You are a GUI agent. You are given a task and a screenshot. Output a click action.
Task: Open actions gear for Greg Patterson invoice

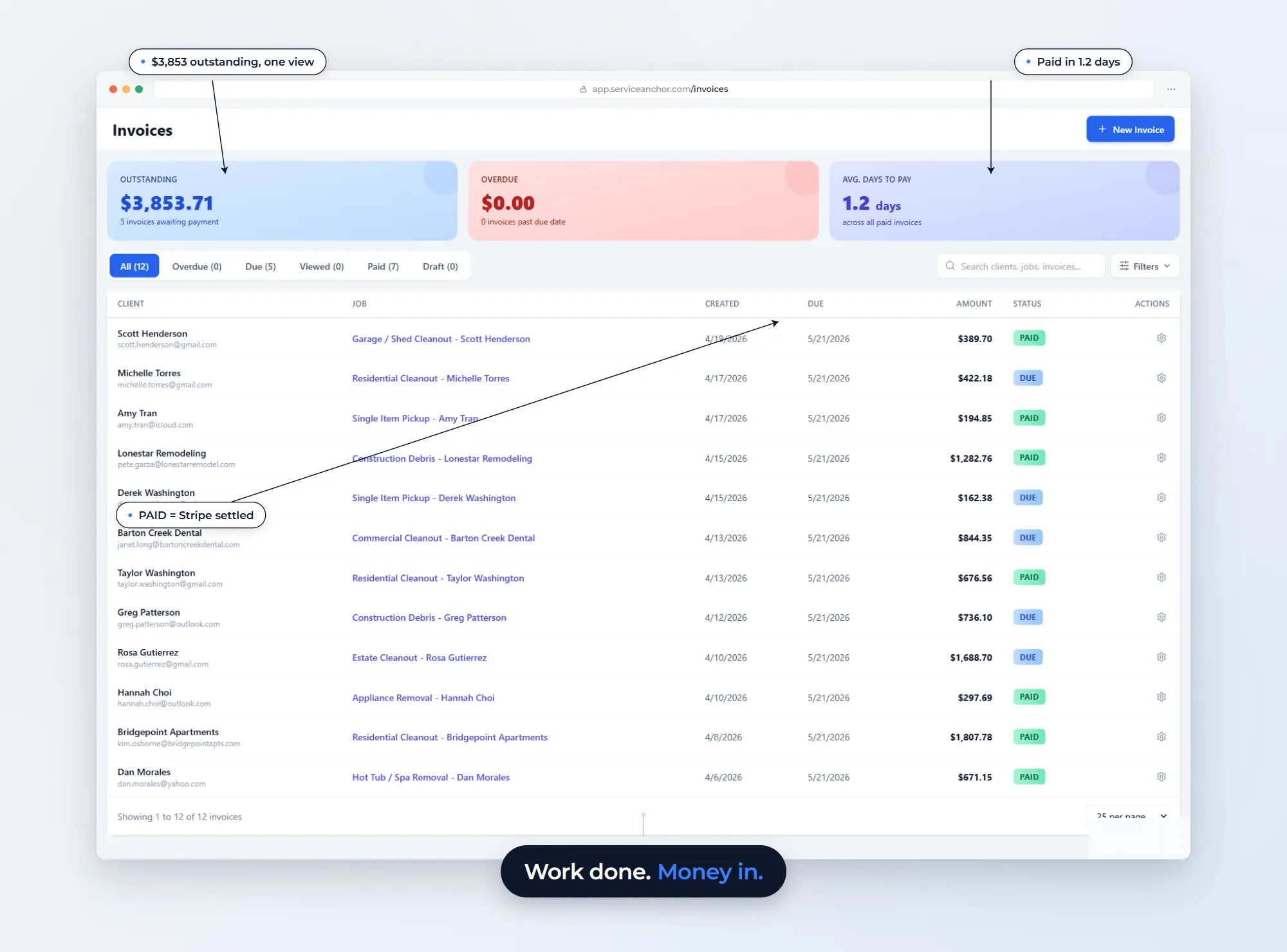pos(1161,618)
